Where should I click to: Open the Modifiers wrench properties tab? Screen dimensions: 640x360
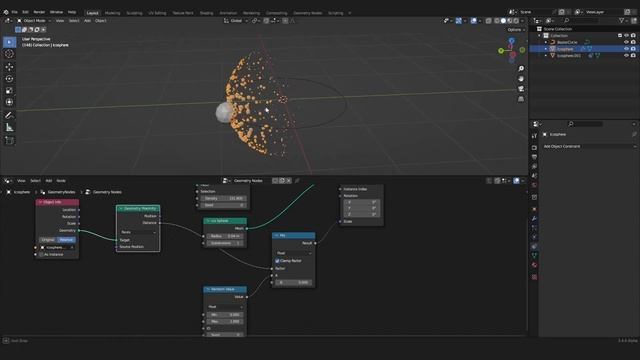coord(534,218)
